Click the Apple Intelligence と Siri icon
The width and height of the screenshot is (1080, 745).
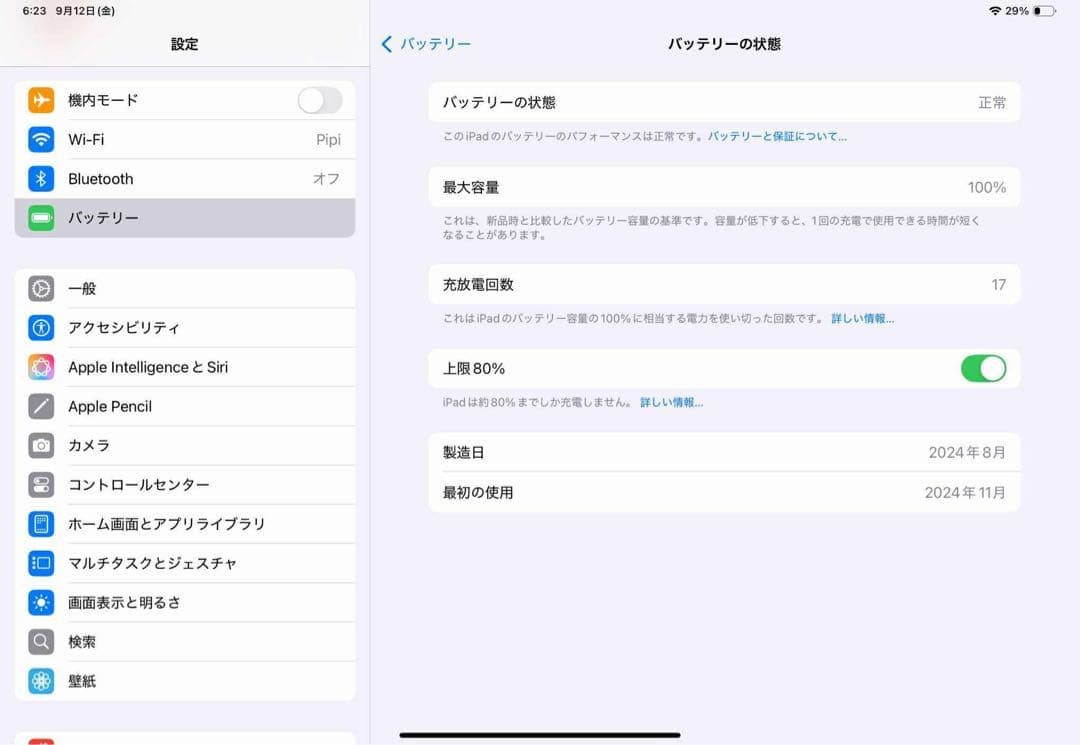point(41,367)
